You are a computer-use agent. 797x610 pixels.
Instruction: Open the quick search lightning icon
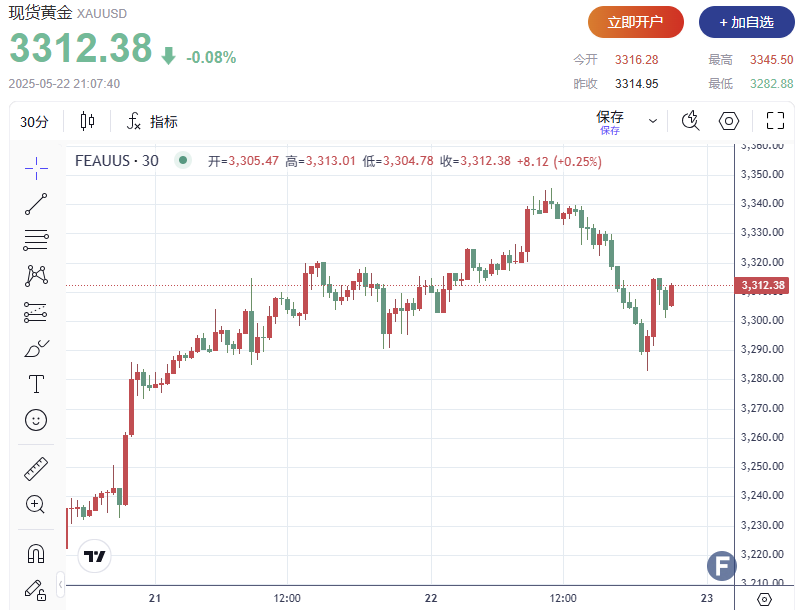click(690, 121)
